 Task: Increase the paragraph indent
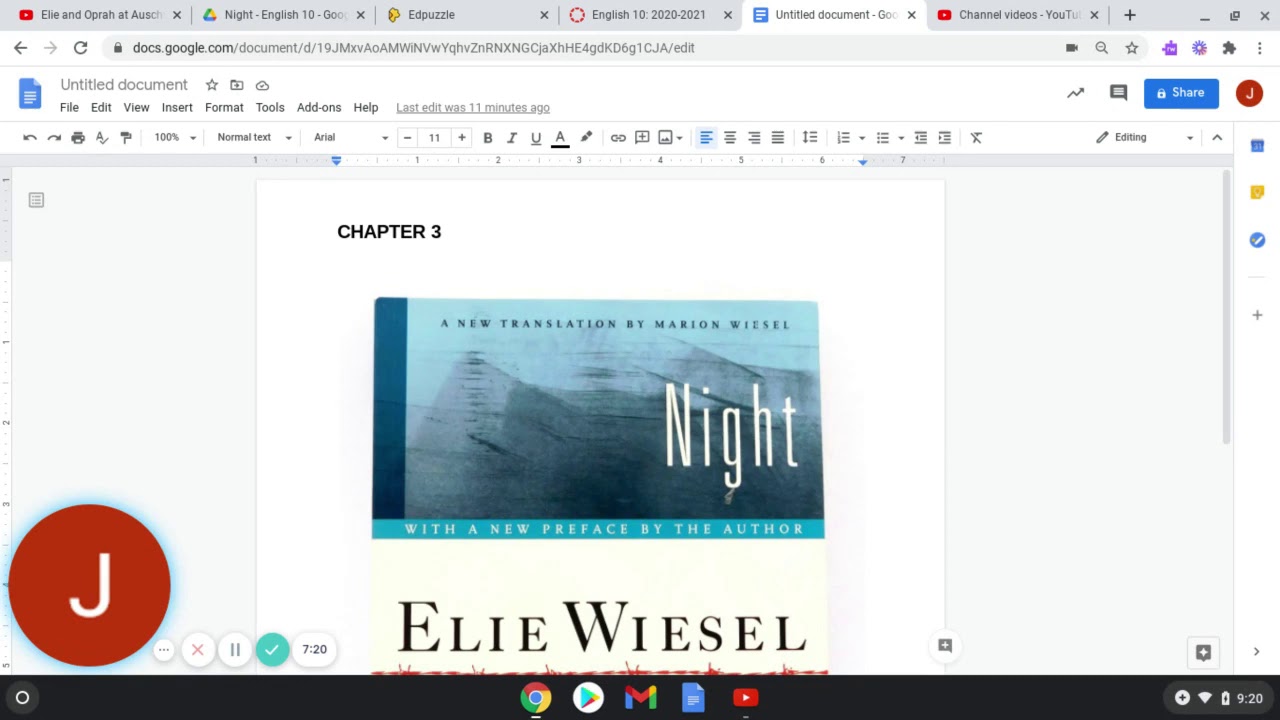coord(944,138)
